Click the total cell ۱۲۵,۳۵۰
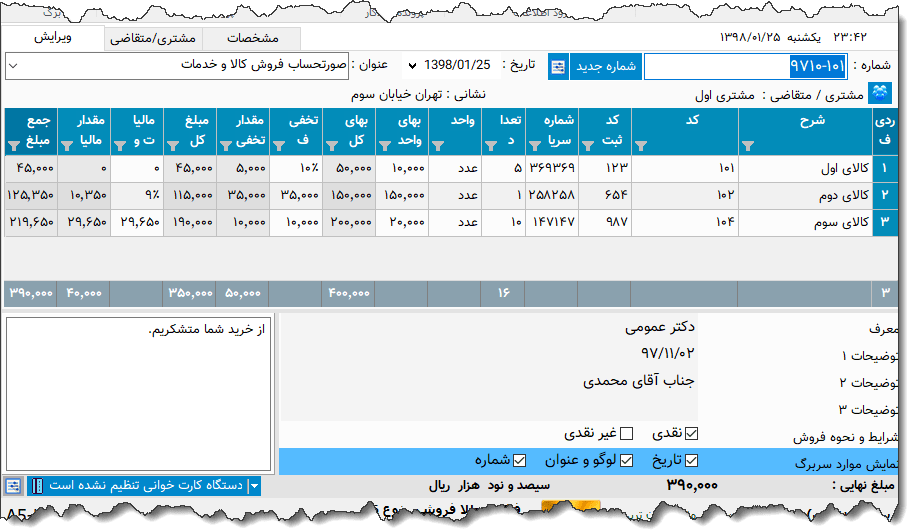The width and height of the screenshot is (908, 530). pos(31,195)
